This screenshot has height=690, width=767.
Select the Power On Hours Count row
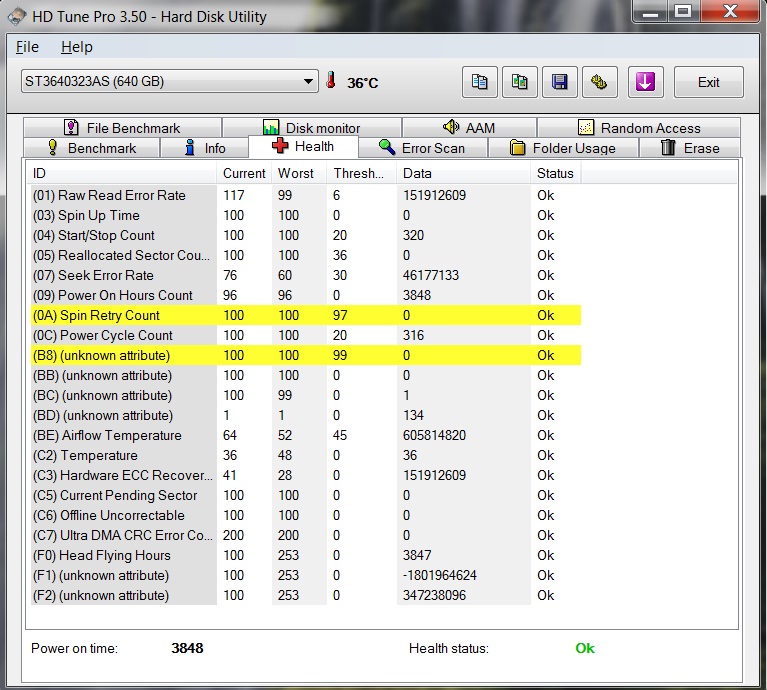point(306,295)
